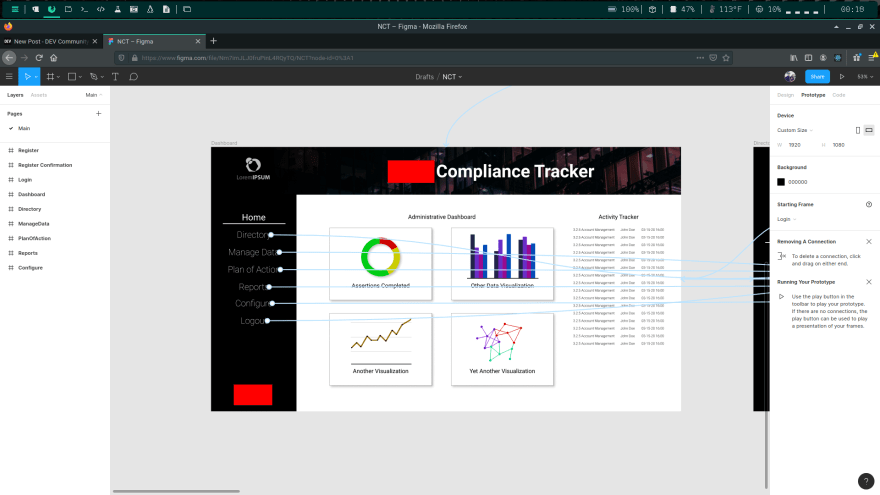Image resolution: width=880 pixels, height=495 pixels.
Task: Open the Pen tool options arrow
Action: pos(102,77)
